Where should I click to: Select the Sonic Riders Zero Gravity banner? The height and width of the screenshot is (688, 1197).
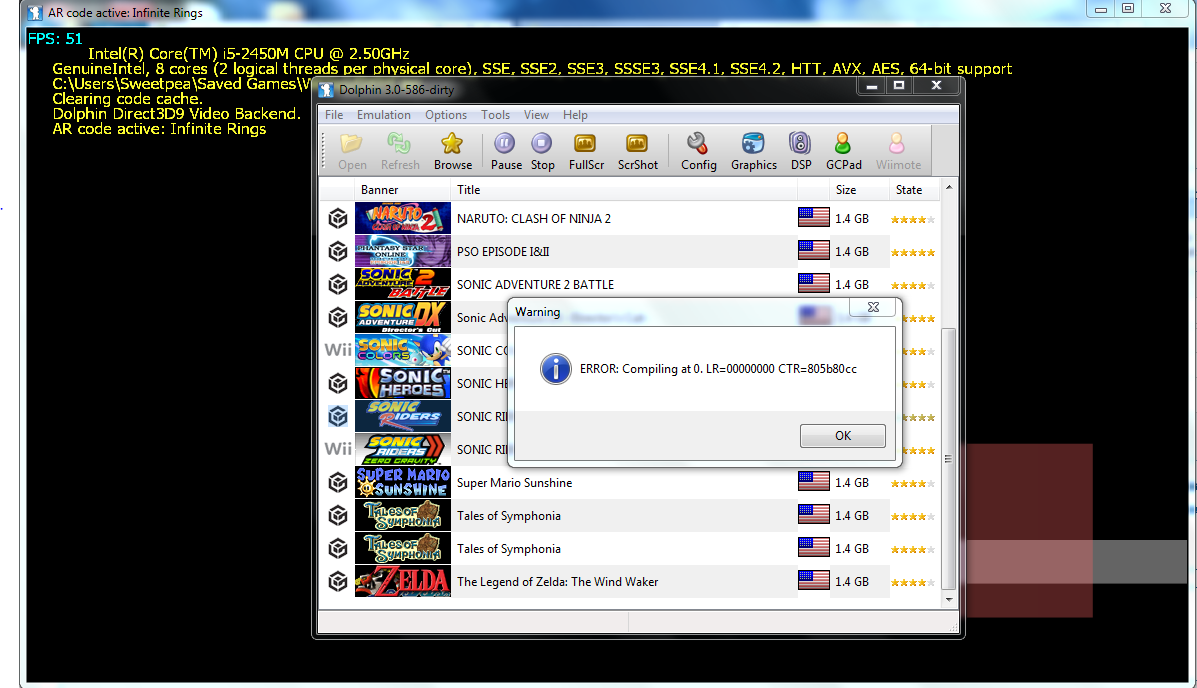[403, 449]
